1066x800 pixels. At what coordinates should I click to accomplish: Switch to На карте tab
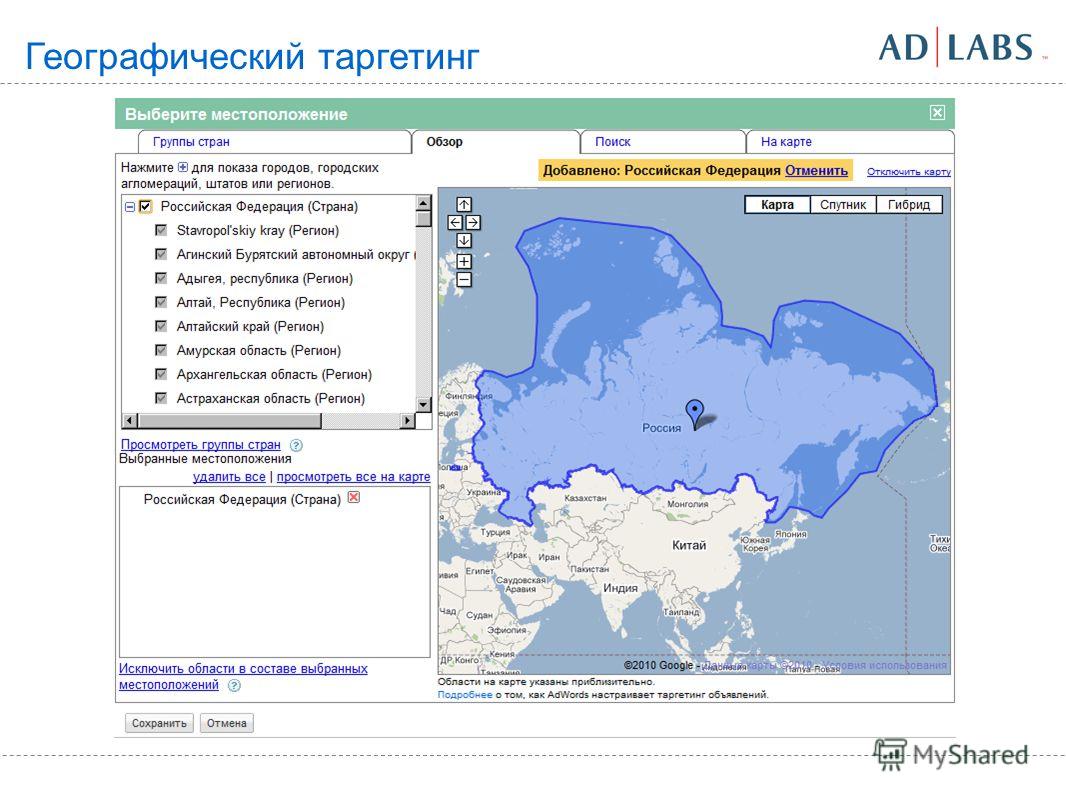pyautogui.click(x=786, y=141)
